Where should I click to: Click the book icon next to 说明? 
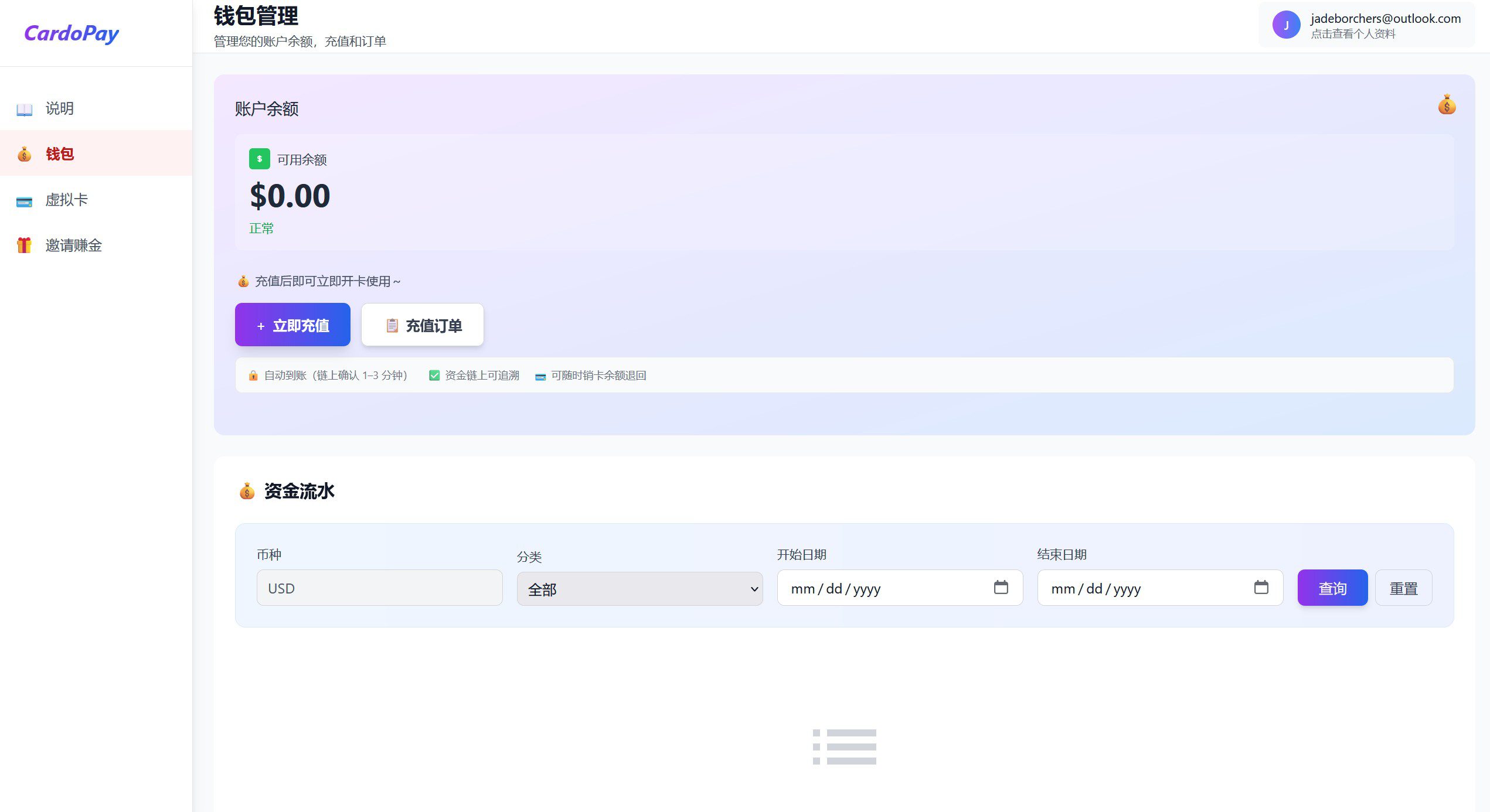click(x=24, y=110)
